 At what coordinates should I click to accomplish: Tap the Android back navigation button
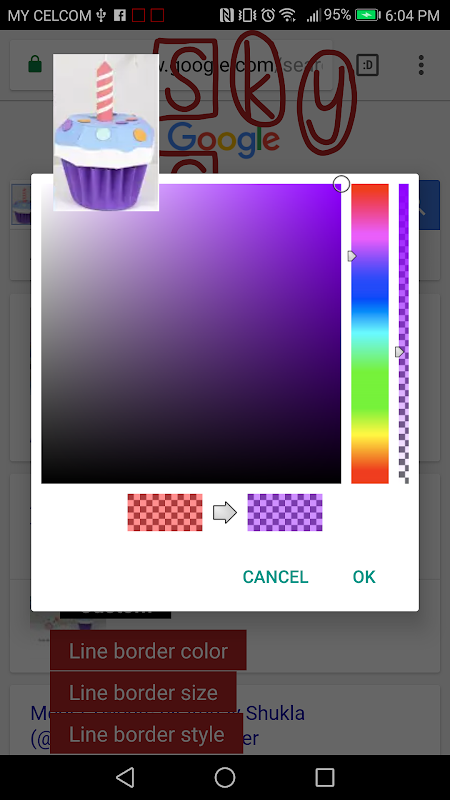pyautogui.click(x=125, y=778)
